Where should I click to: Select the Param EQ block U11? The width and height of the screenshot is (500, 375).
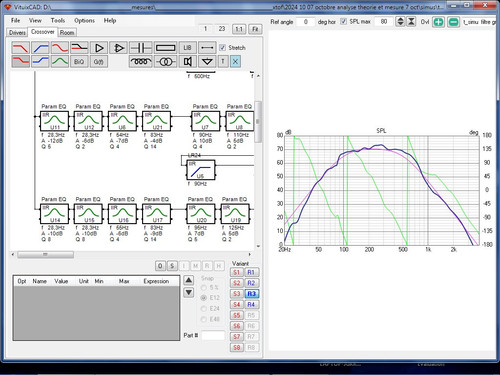55,121
